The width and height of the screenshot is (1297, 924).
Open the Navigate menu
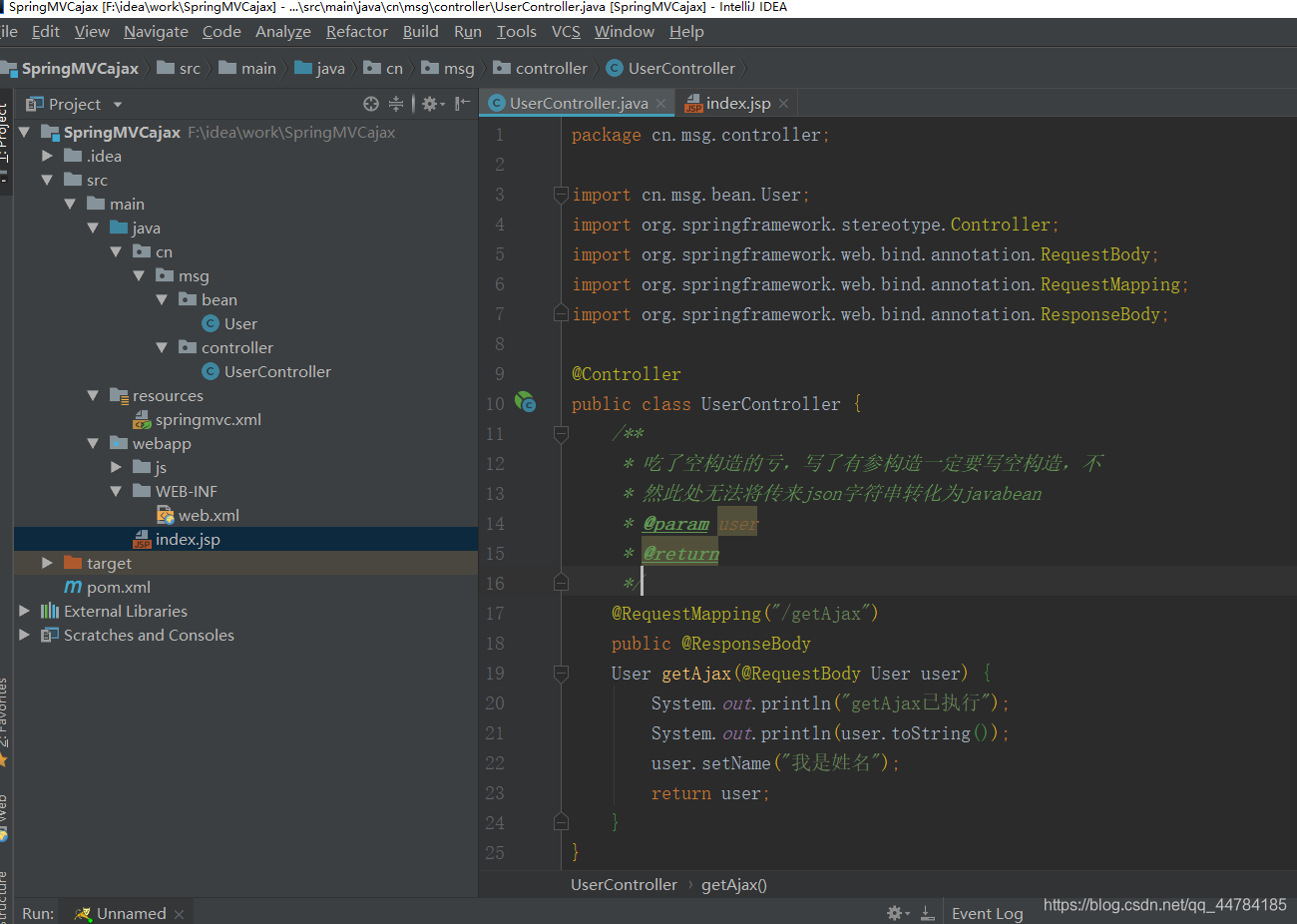(156, 32)
